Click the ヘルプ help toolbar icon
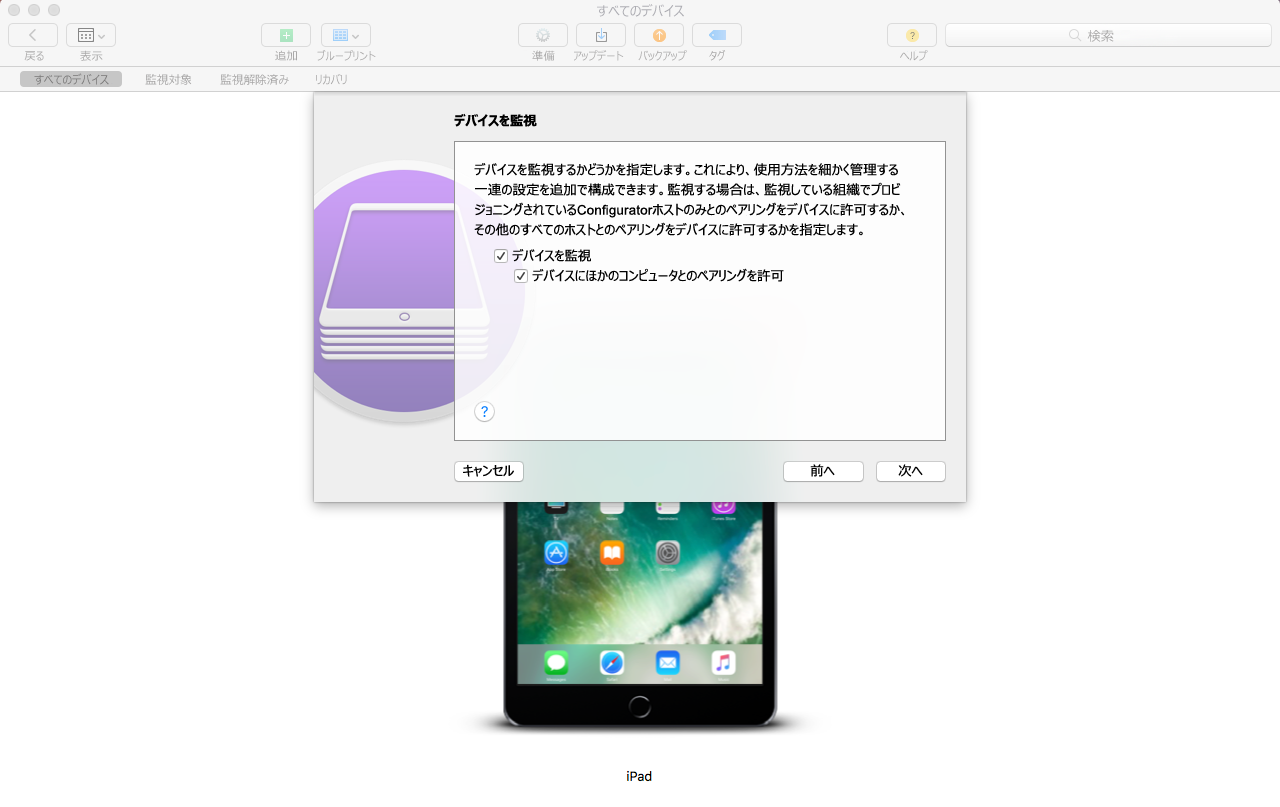The height and width of the screenshot is (807, 1280). [912, 35]
